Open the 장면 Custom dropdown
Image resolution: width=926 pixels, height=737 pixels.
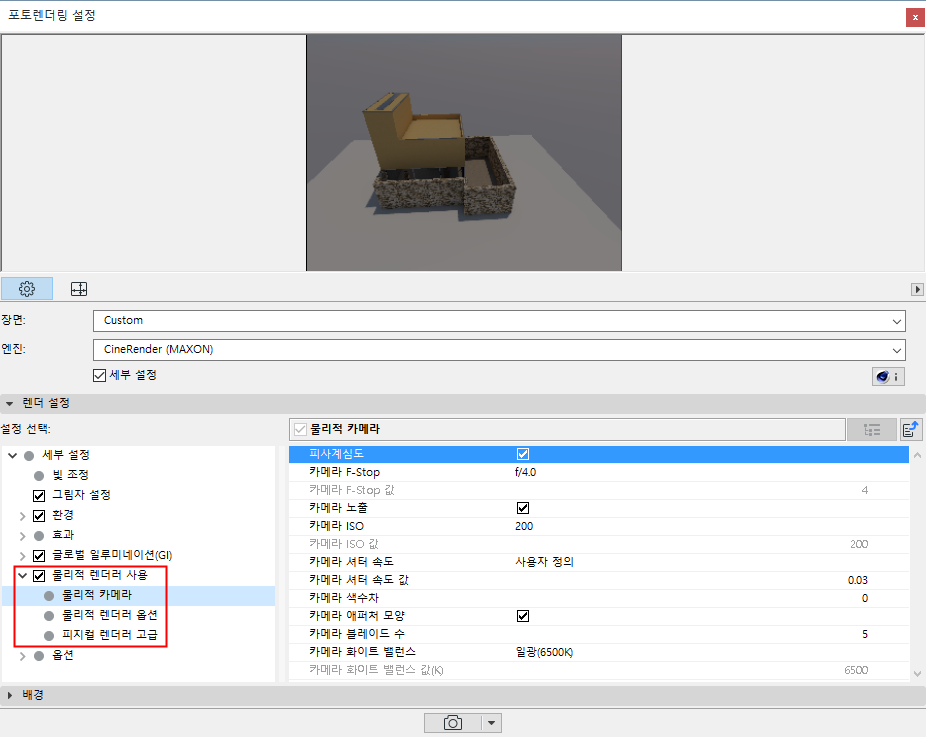499,321
